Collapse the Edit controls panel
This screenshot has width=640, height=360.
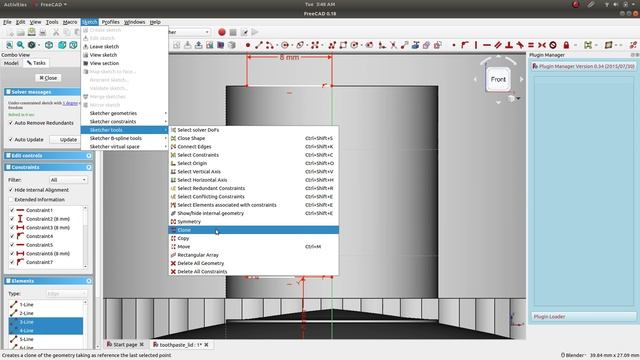(89, 156)
